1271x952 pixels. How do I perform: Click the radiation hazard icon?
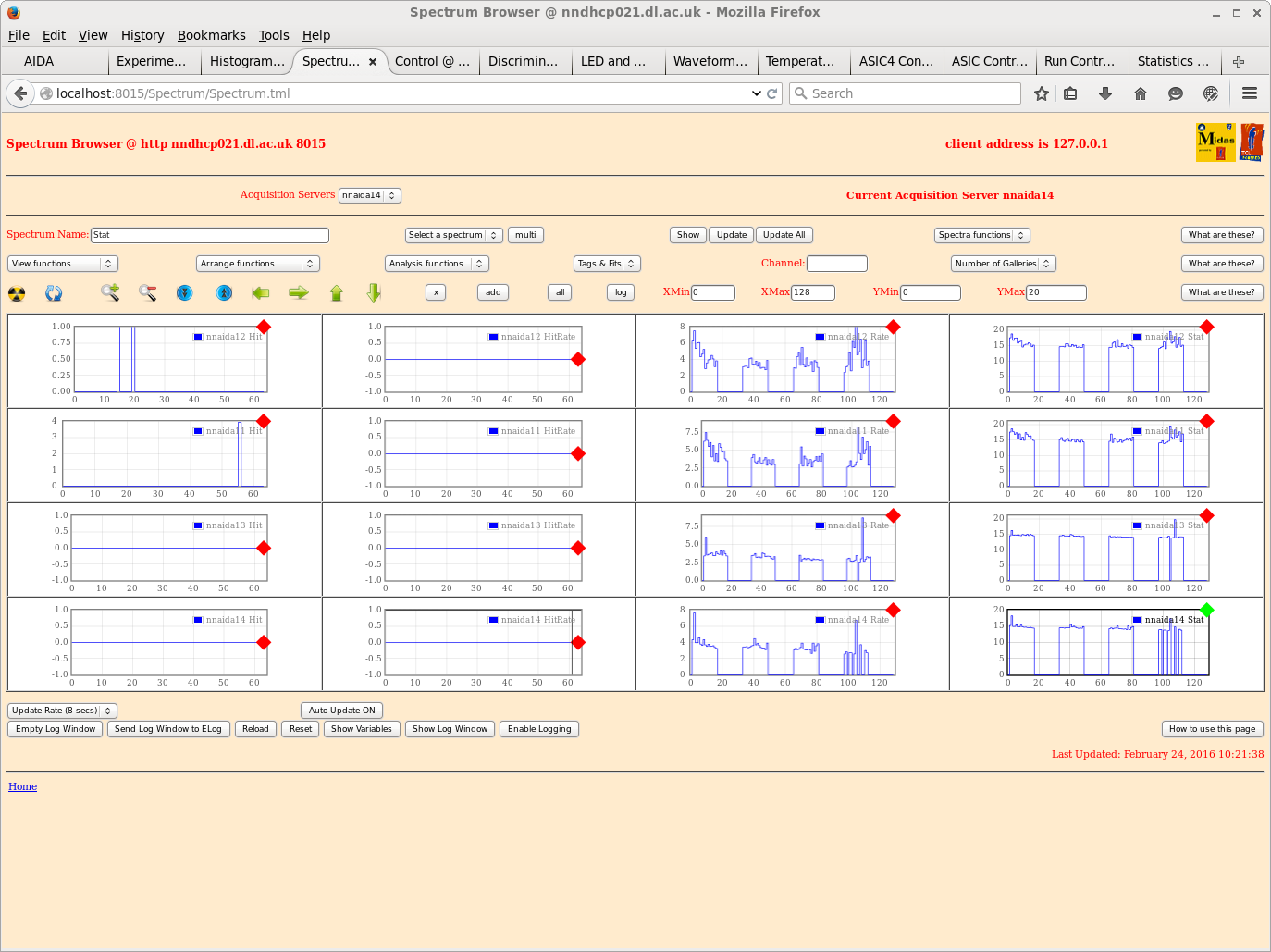[17, 293]
